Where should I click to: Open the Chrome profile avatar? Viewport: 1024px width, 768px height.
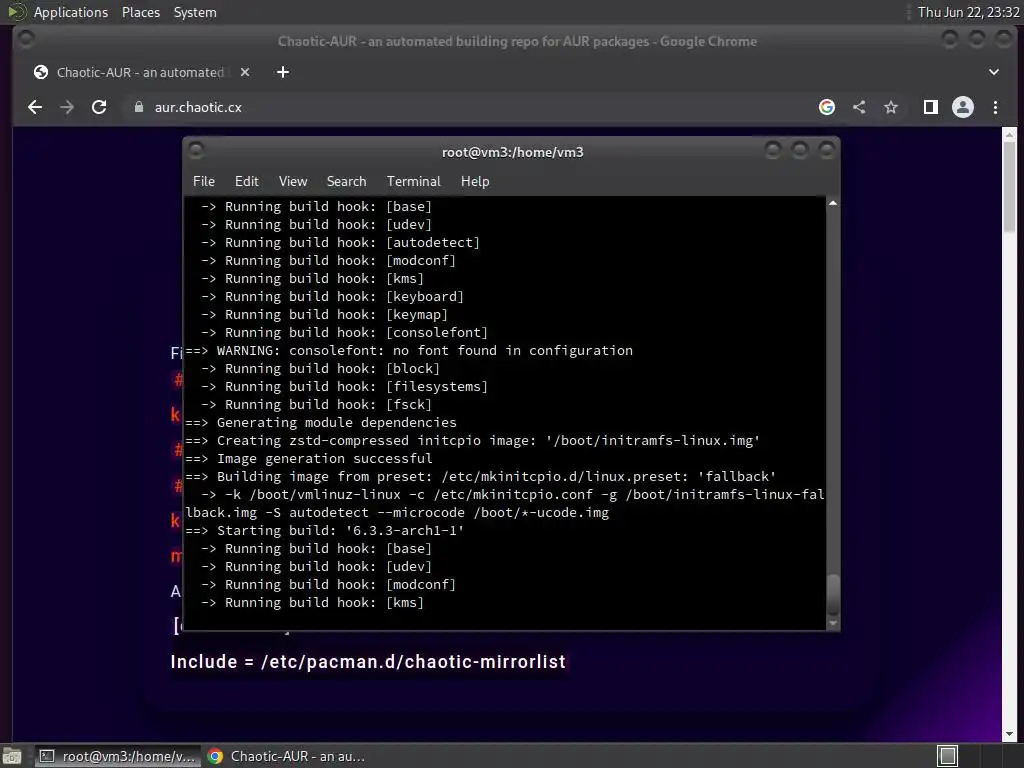963,107
